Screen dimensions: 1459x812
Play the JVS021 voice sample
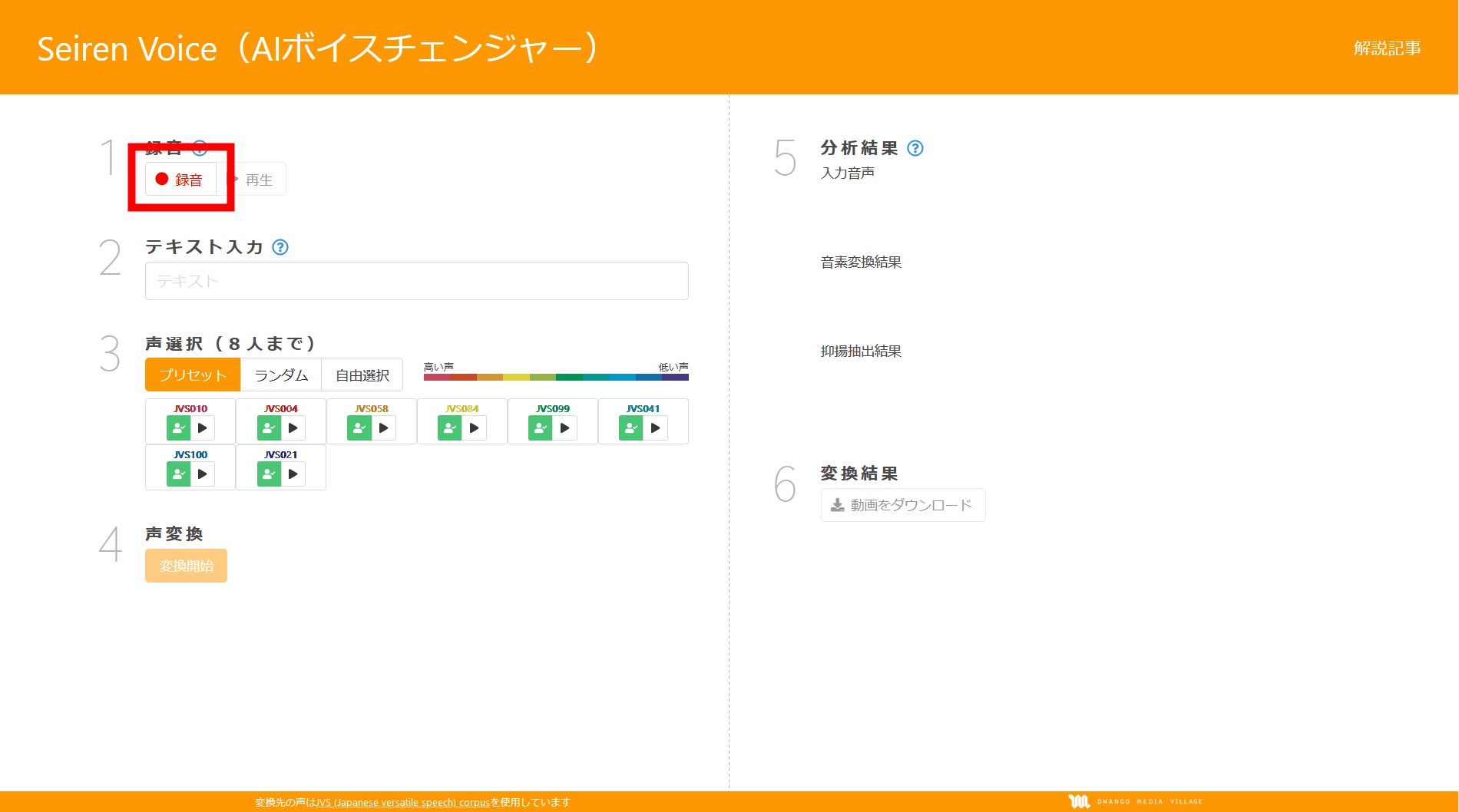[293, 474]
